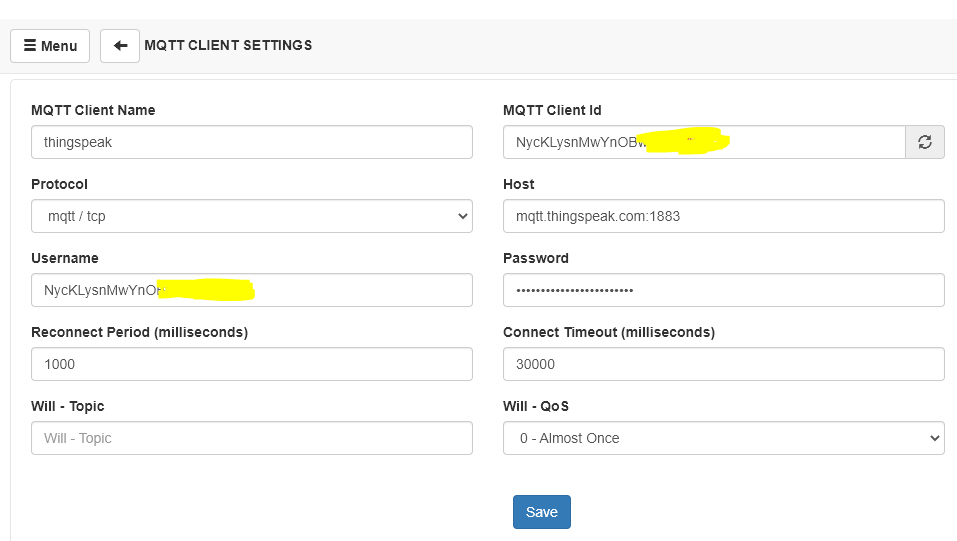
Task: Click the MQTT CLIENT SETTINGS page title
Action: click(x=228, y=45)
